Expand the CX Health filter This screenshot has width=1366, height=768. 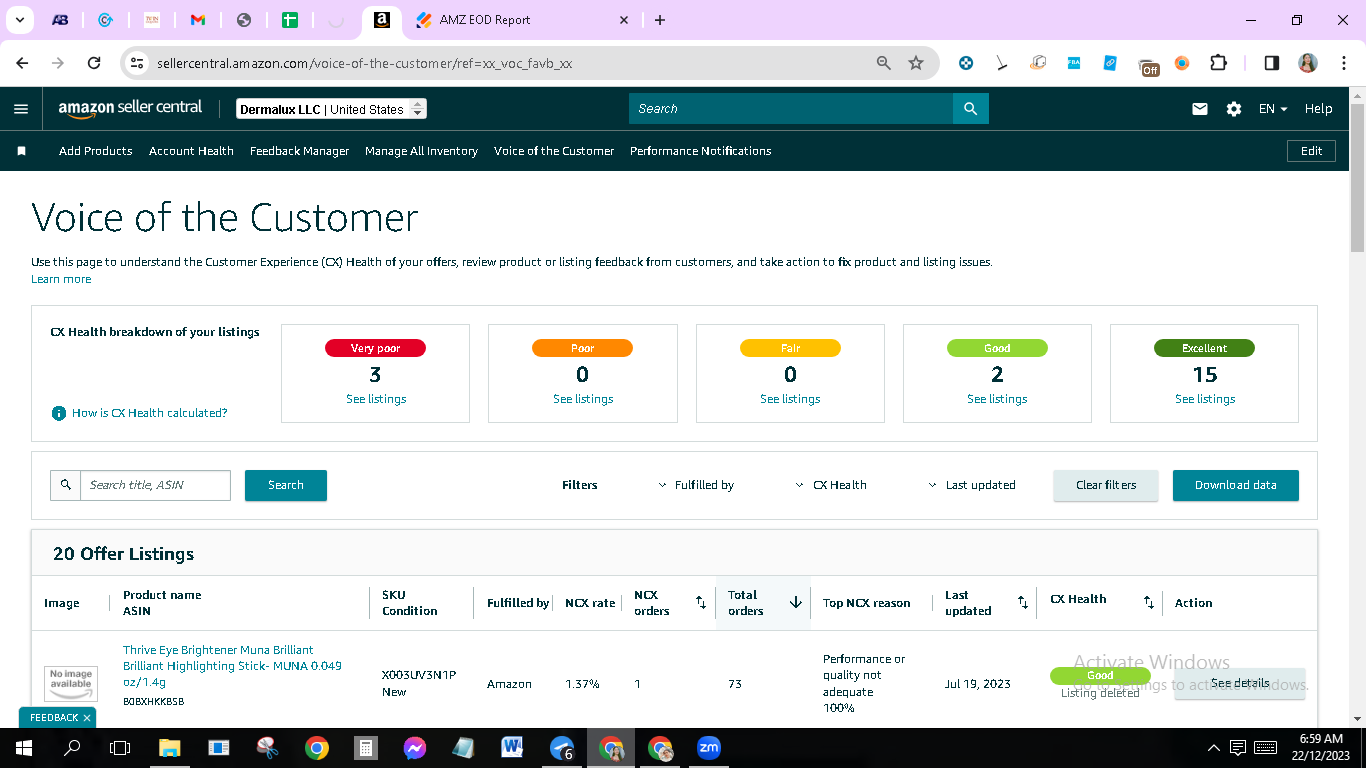831,485
